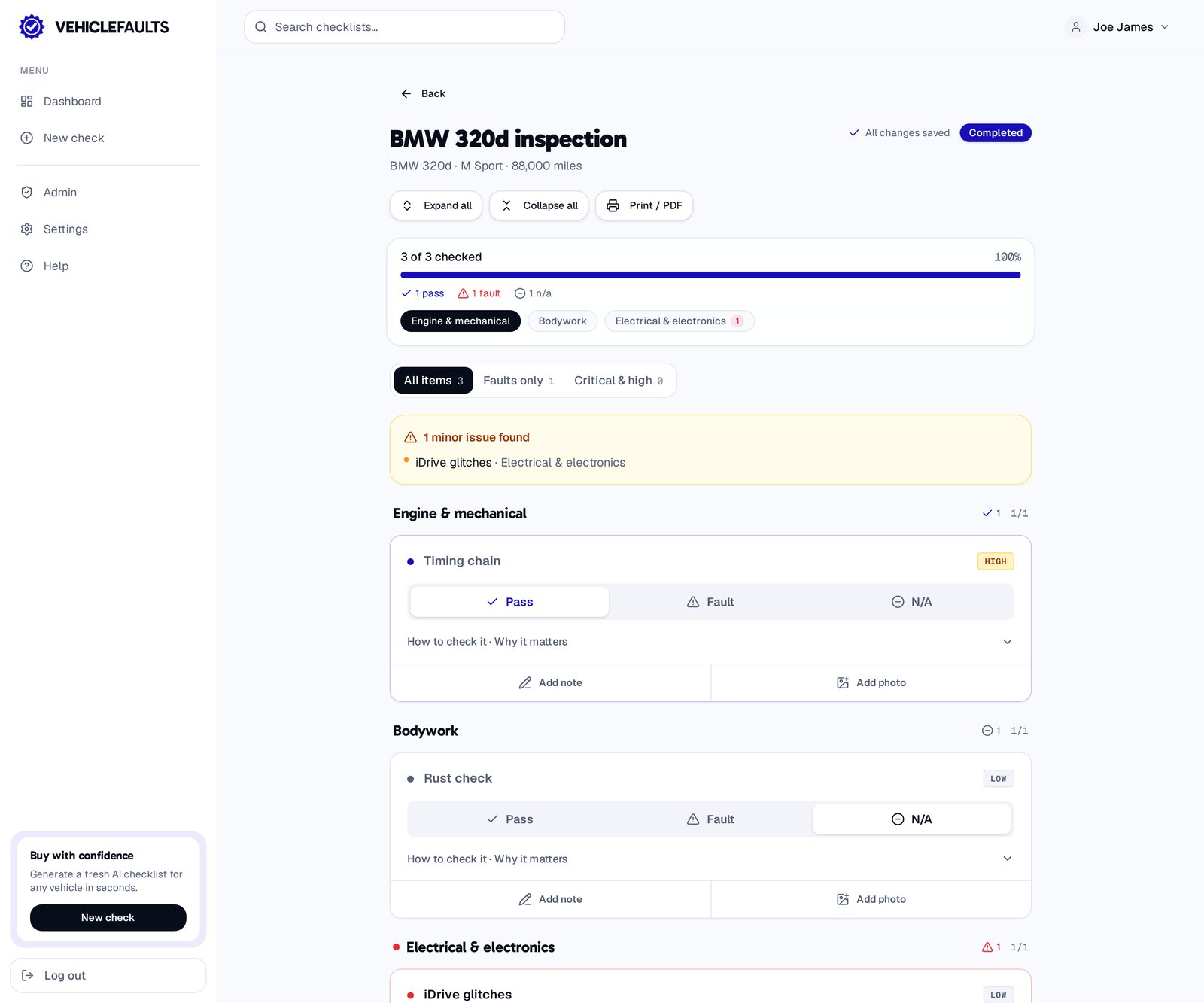The image size is (1204, 1003).
Task: Set Timing chain to N/A
Action: point(911,602)
